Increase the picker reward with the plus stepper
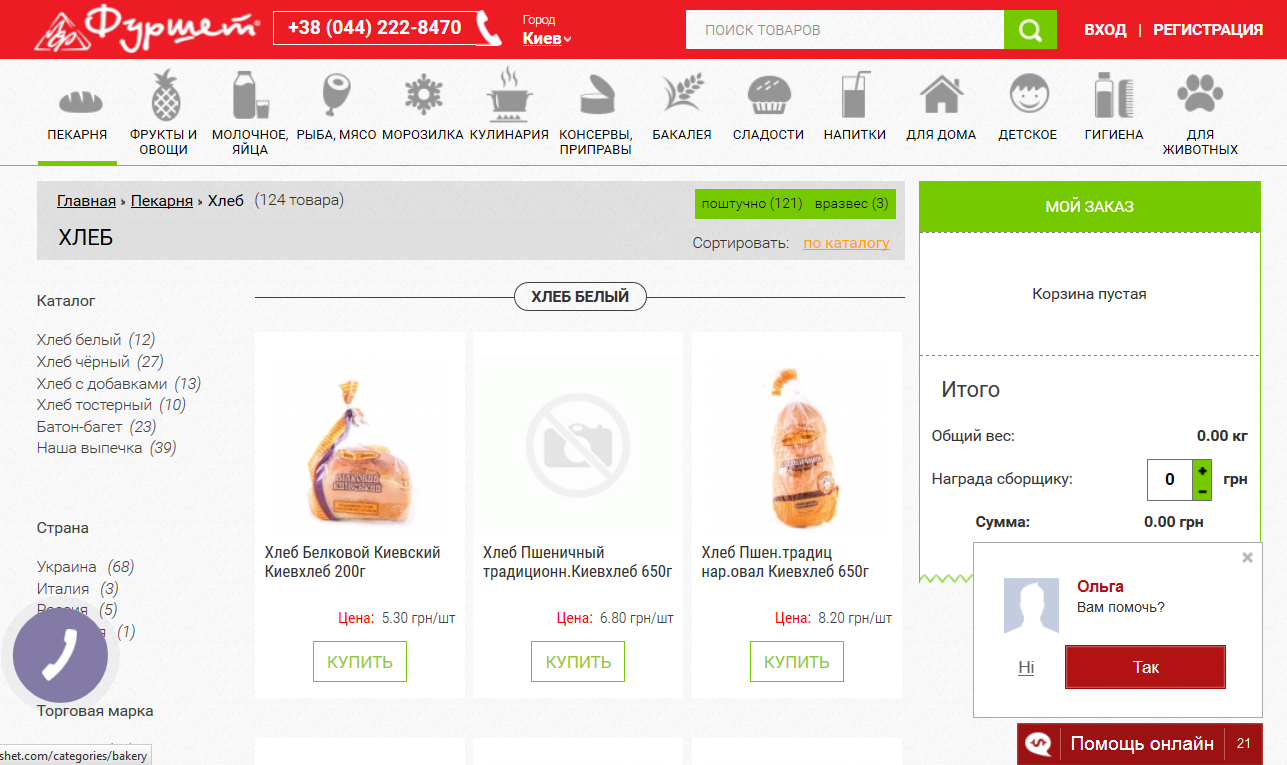Viewport: 1287px width, 765px height. (1202, 470)
